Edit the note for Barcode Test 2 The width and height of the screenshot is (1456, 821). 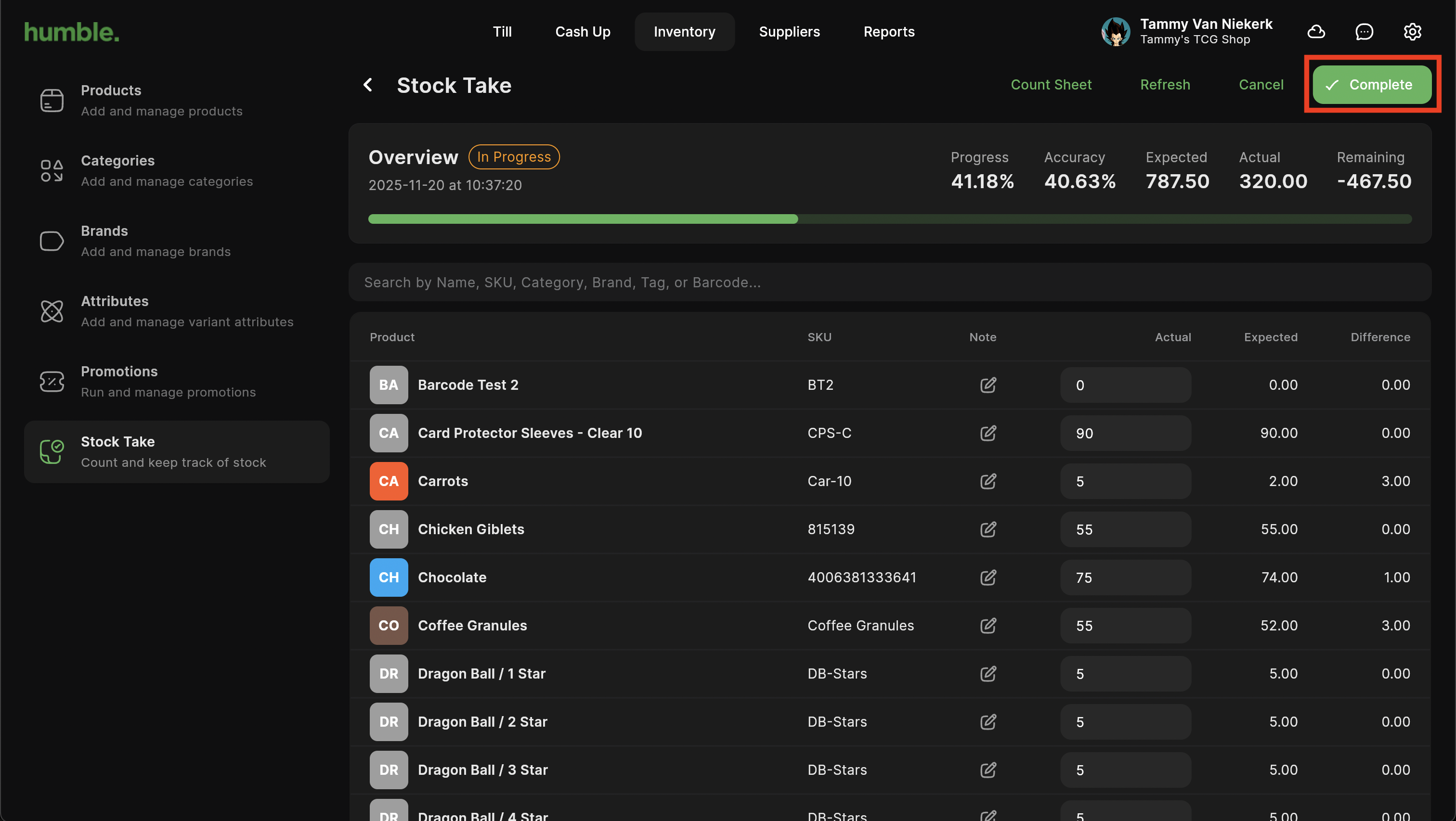click(988, 385)
